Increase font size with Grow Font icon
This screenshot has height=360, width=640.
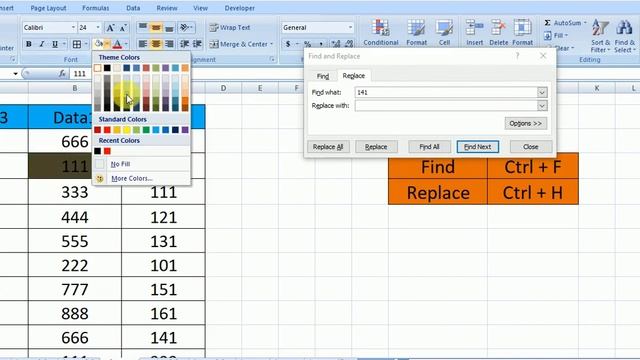point(110,28)
